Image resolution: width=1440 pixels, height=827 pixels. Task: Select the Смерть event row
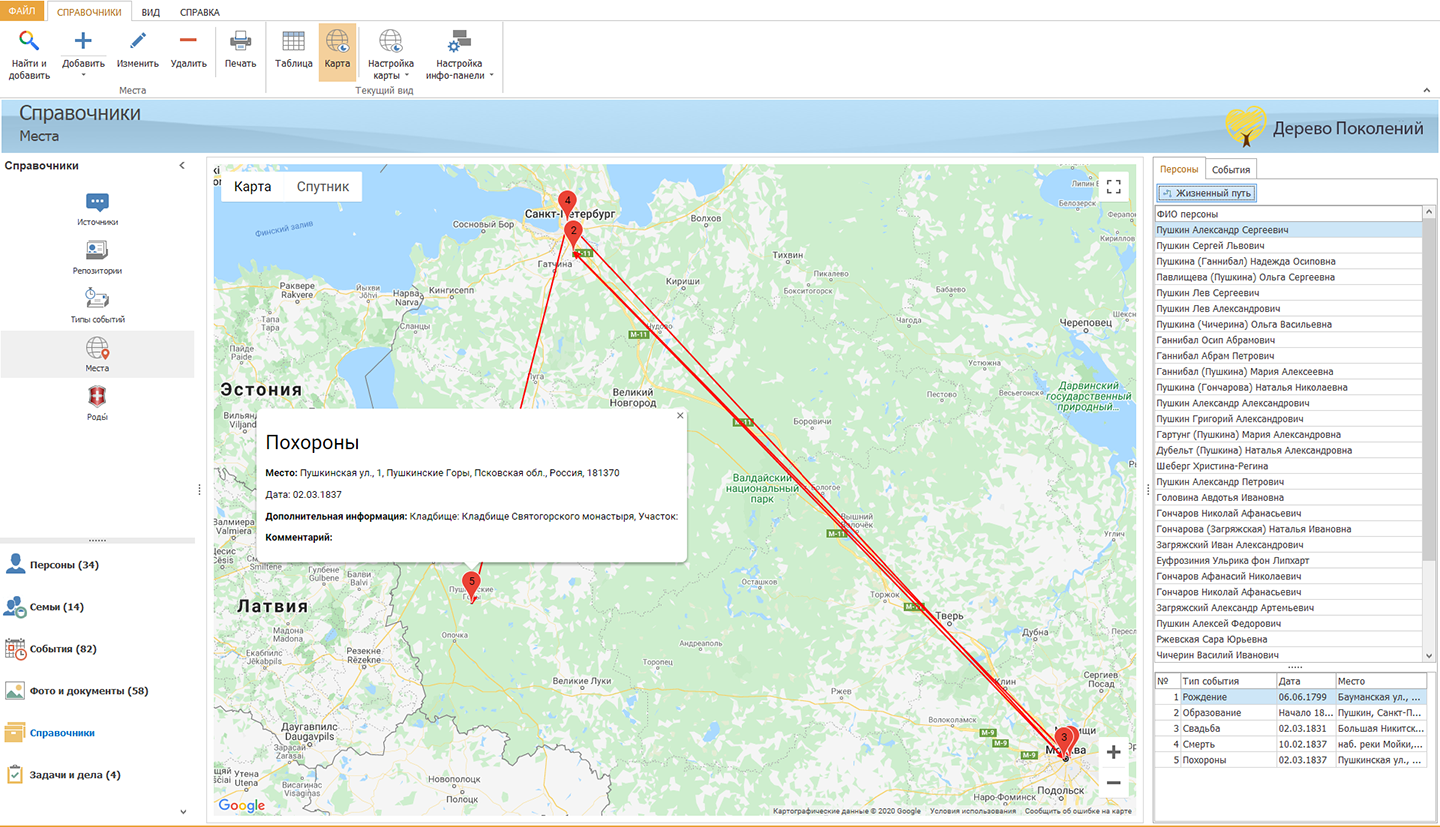click(1290, 744)
